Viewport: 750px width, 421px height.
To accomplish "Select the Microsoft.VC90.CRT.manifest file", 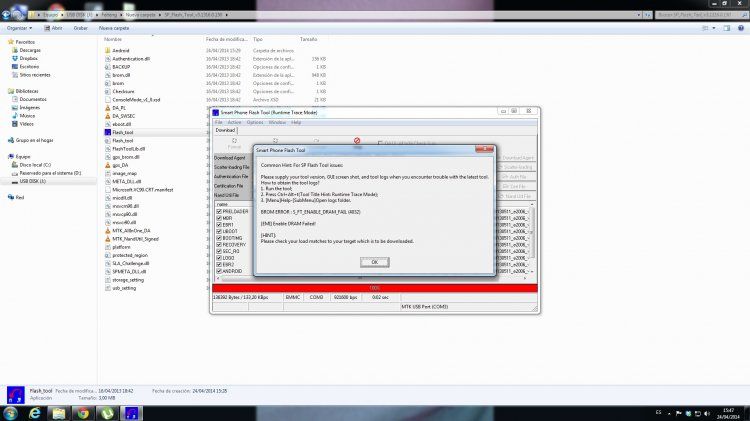I will pos(143,189).
